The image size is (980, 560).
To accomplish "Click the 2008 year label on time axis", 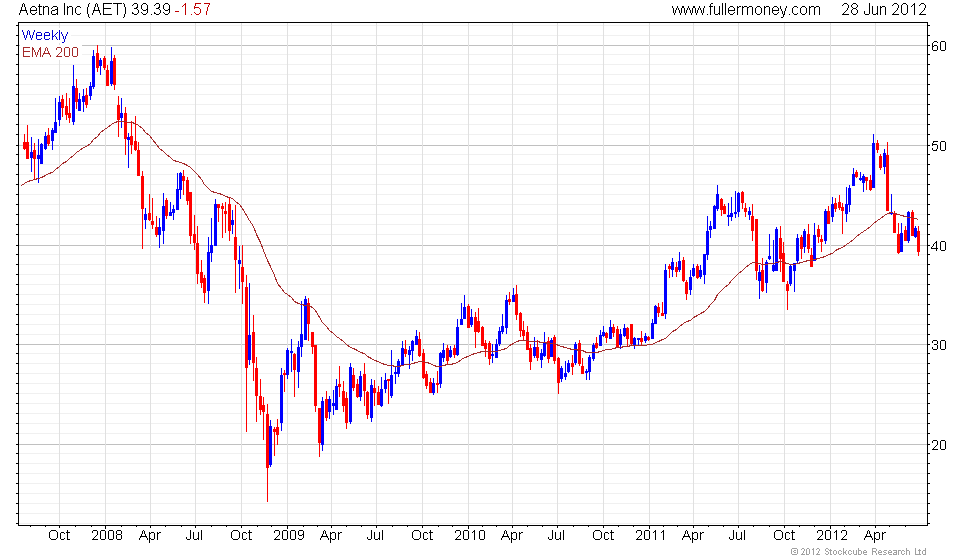I will click(x=106, y=536).
